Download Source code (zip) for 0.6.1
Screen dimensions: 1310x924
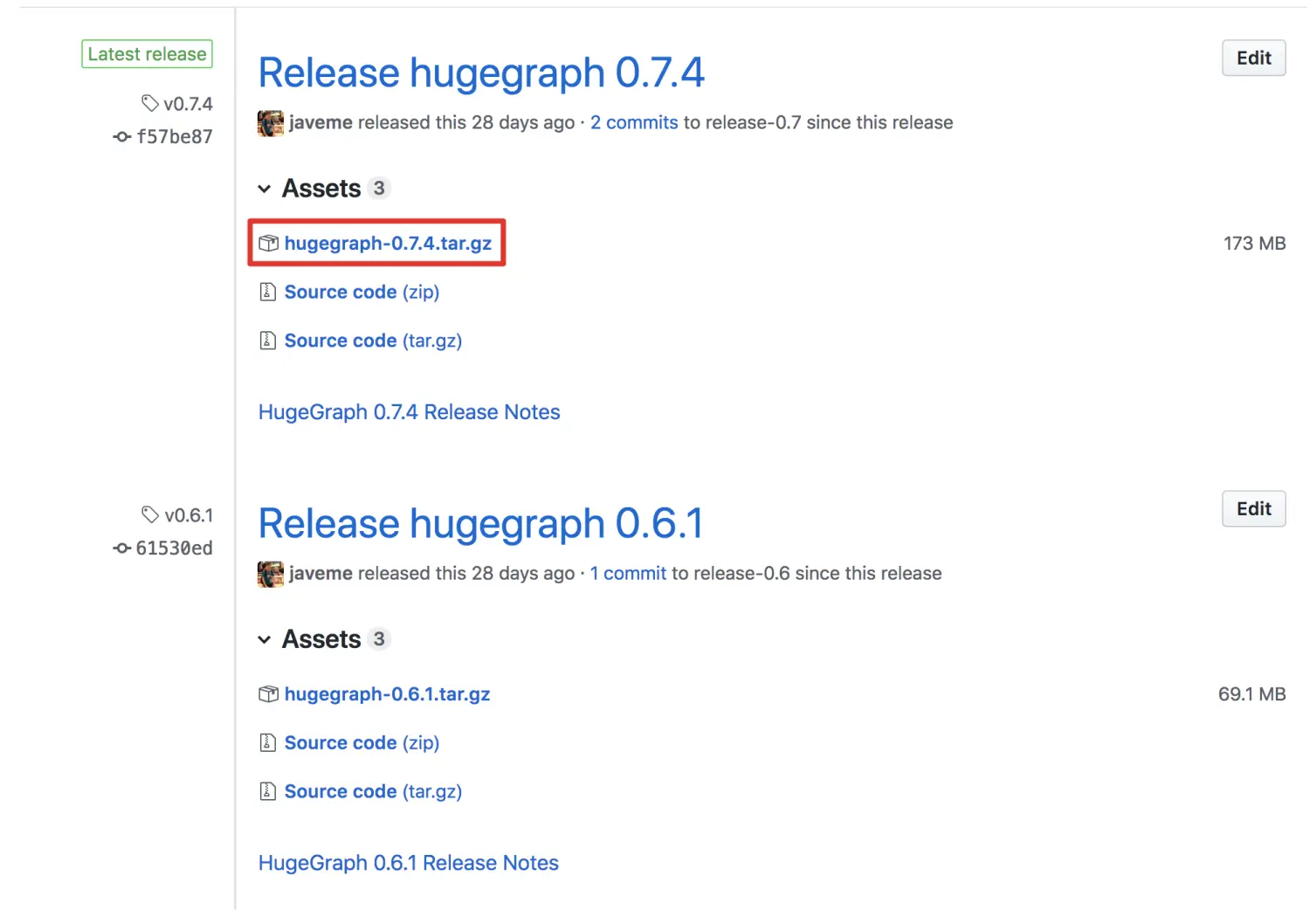[x=362, y=743]
